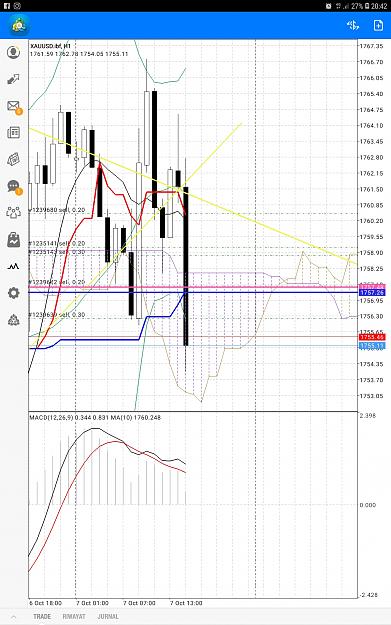Switch to the TRADE tab
The image size is (391, 625).
[42, 617]
